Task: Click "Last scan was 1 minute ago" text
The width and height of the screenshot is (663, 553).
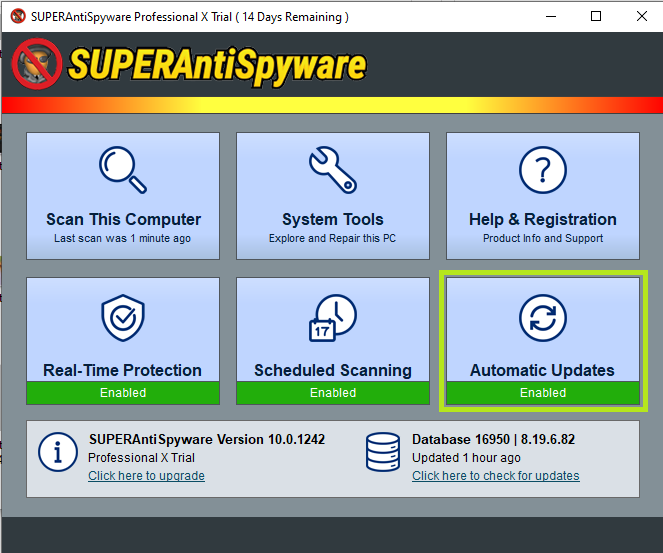Action: (123, 238)
